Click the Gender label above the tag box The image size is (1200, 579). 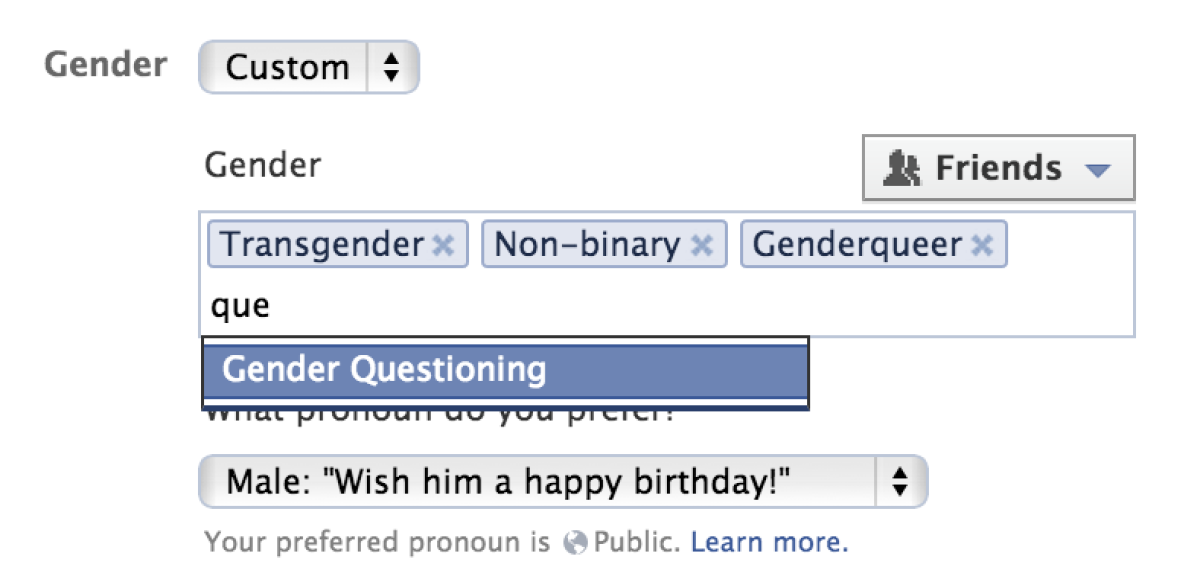(x=262, y=164)
